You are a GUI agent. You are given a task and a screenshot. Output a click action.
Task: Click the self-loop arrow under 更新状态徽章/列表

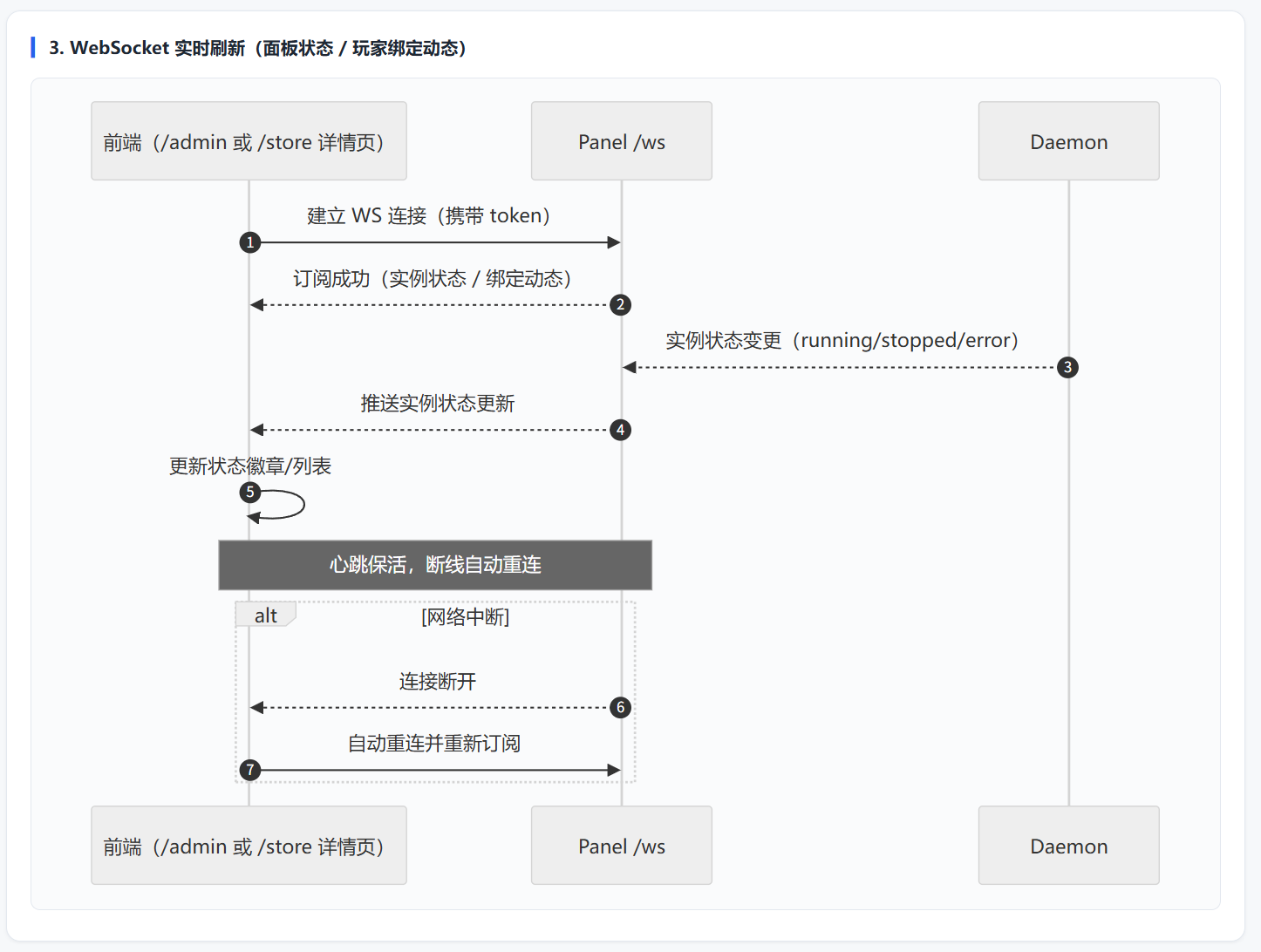tap(281, 505)
